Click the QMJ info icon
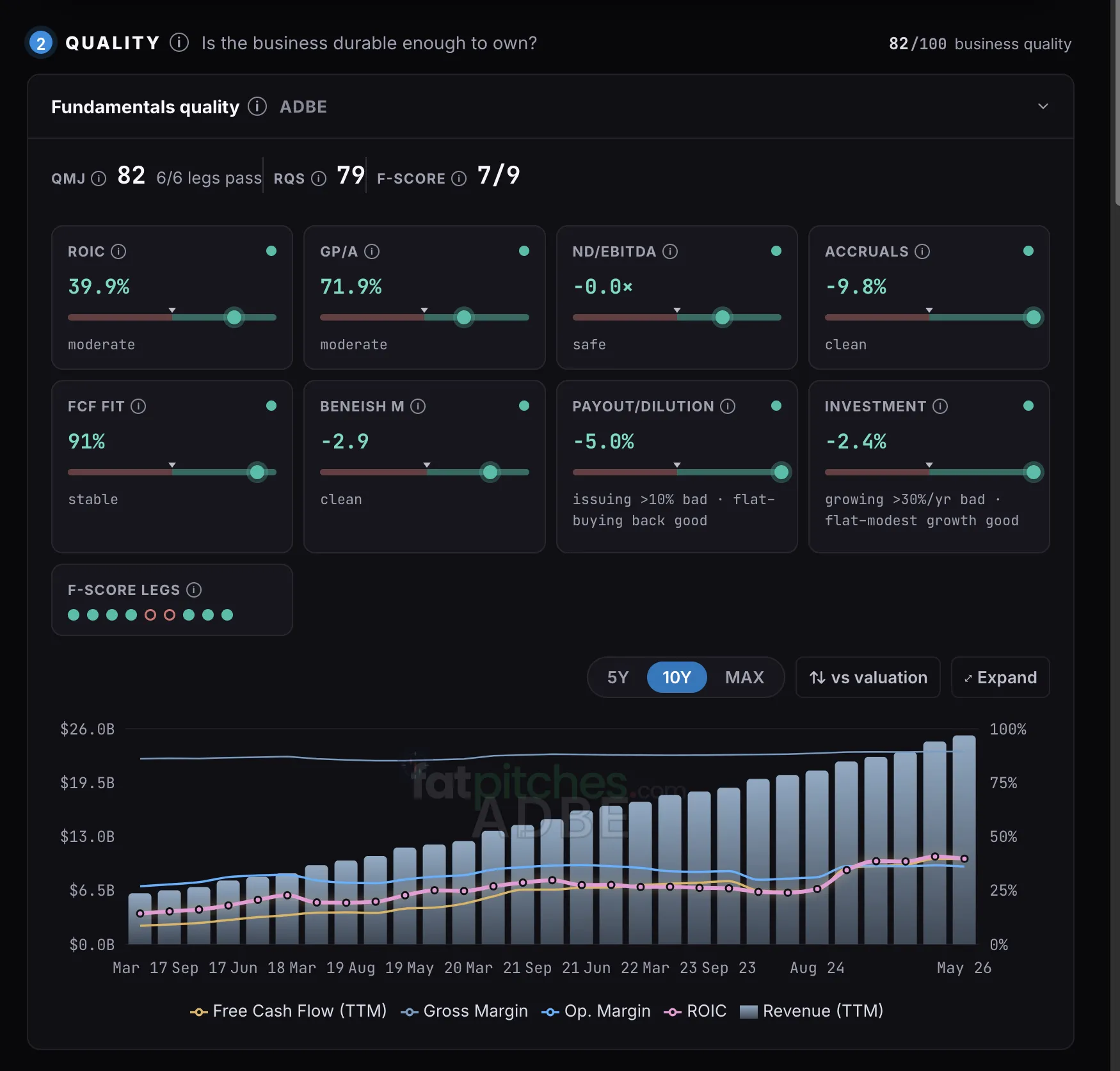This screenshot has width=1120, height=1071. (99, 178)
